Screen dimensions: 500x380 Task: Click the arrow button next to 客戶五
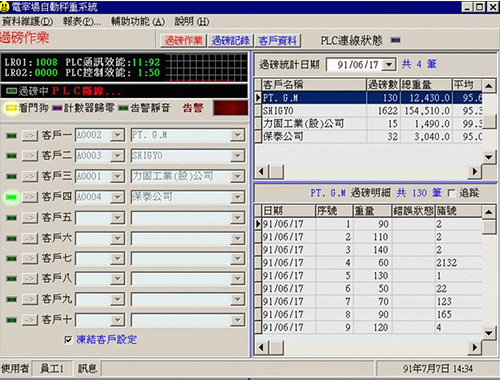pos(30,218)
